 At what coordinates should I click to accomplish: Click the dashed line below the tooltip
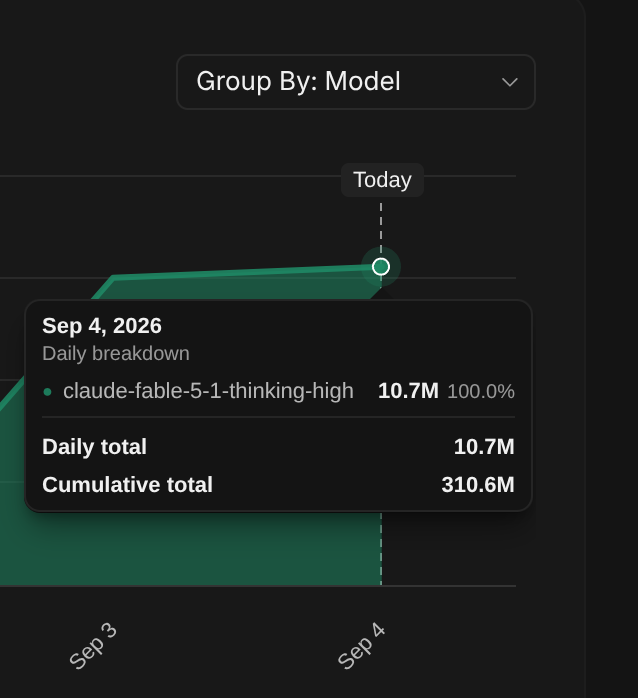381,548
